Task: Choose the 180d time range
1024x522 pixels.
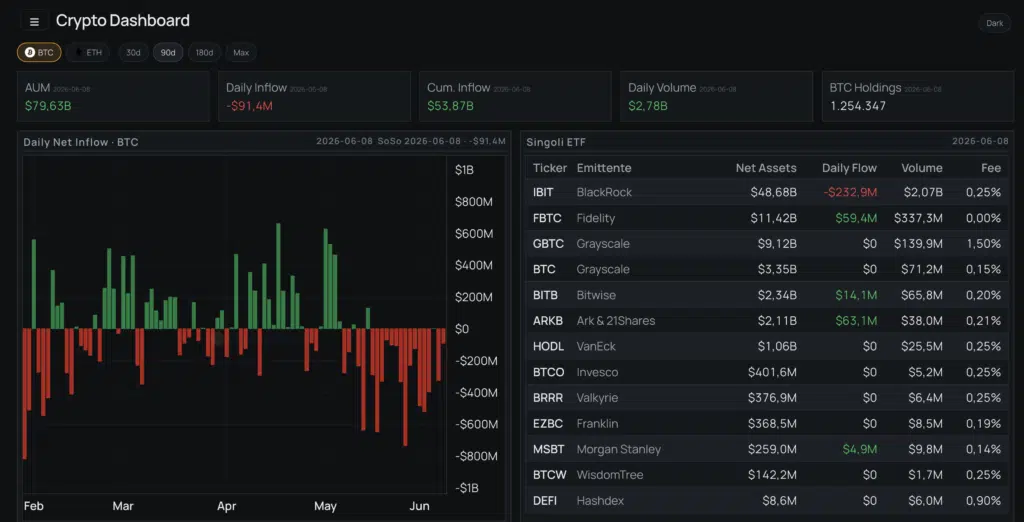Action: [x=204, y=52]
